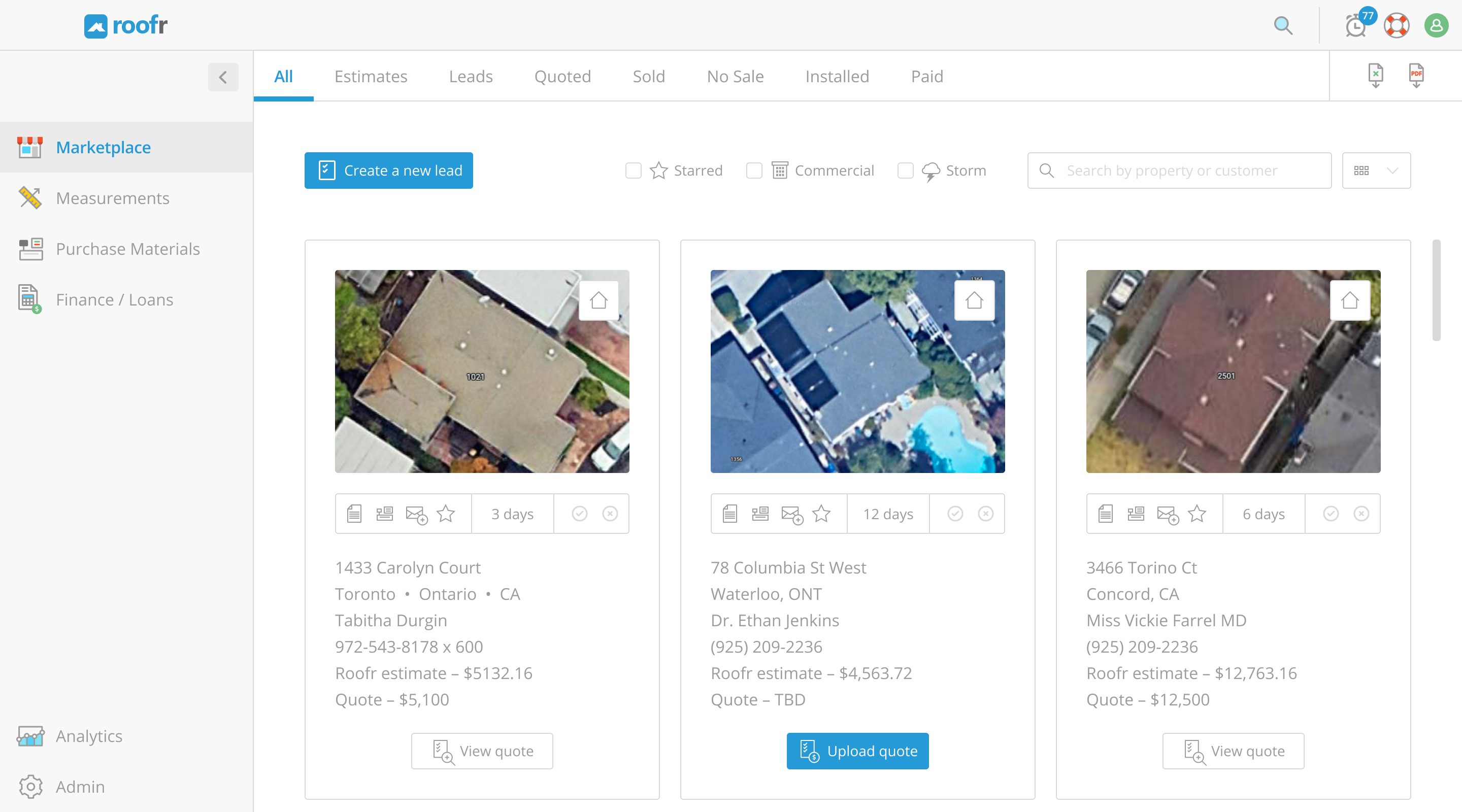Viewport: 1462px width, 812px height.
Task: Enable the Starred filter checkbox
Action: coord(633,171)
